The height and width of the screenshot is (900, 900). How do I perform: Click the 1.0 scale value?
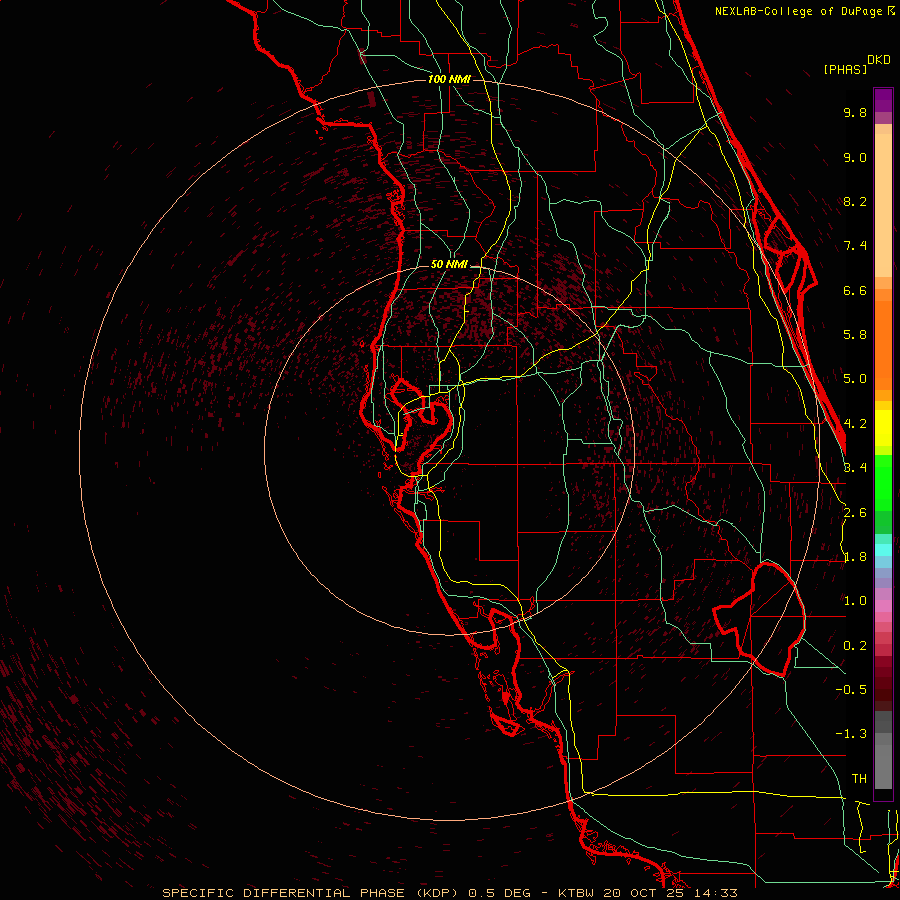(x=855, y=601)
